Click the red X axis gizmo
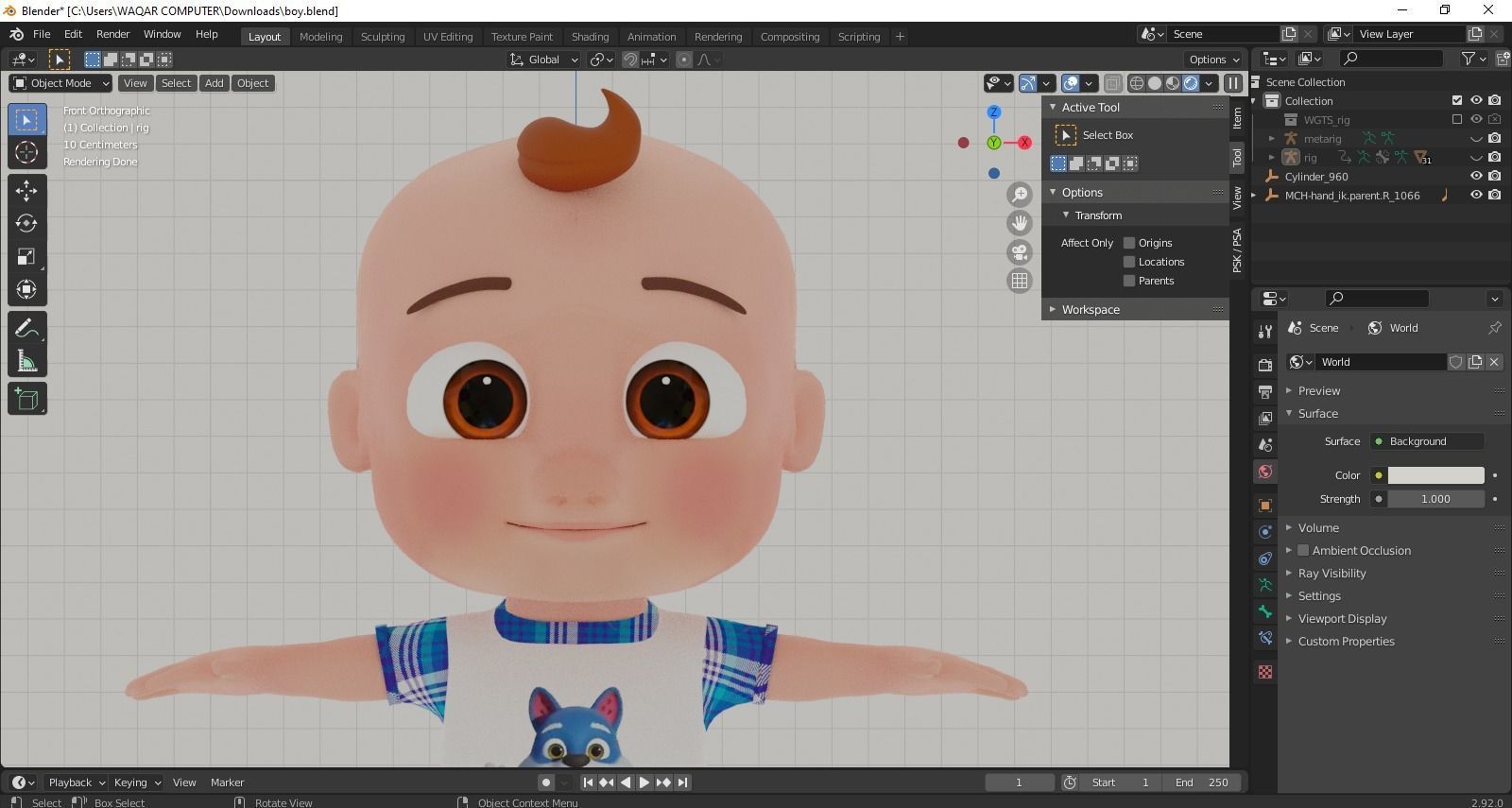The image size is (1512, 808). click(x=1024, y=143)
